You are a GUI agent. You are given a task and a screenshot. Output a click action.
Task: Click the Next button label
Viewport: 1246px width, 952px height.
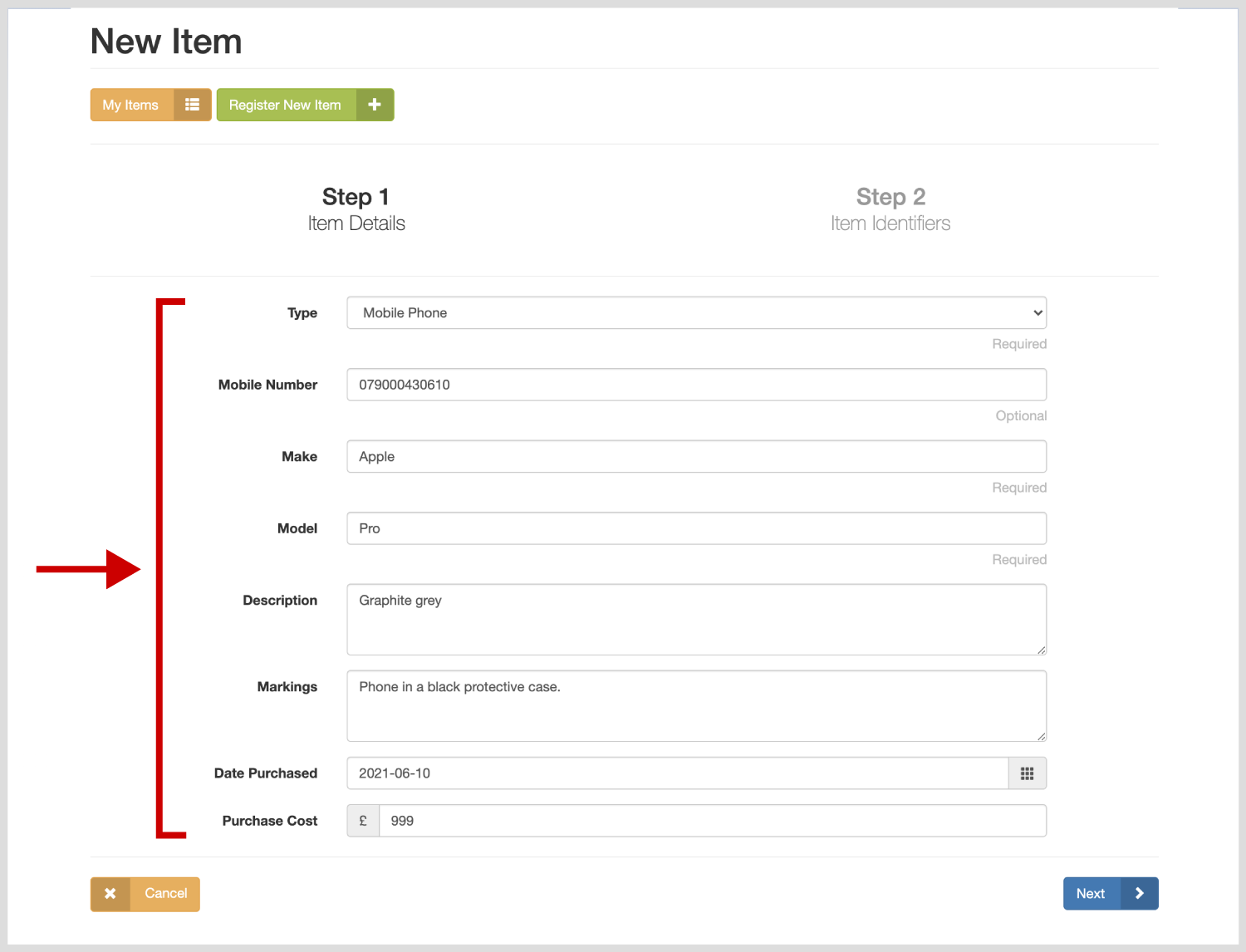(x=1091, y=894)
